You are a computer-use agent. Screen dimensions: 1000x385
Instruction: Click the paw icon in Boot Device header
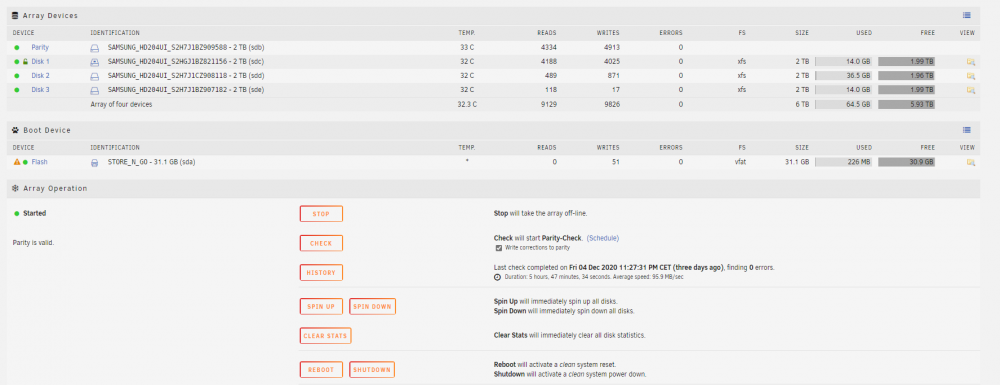coord(15,130)
